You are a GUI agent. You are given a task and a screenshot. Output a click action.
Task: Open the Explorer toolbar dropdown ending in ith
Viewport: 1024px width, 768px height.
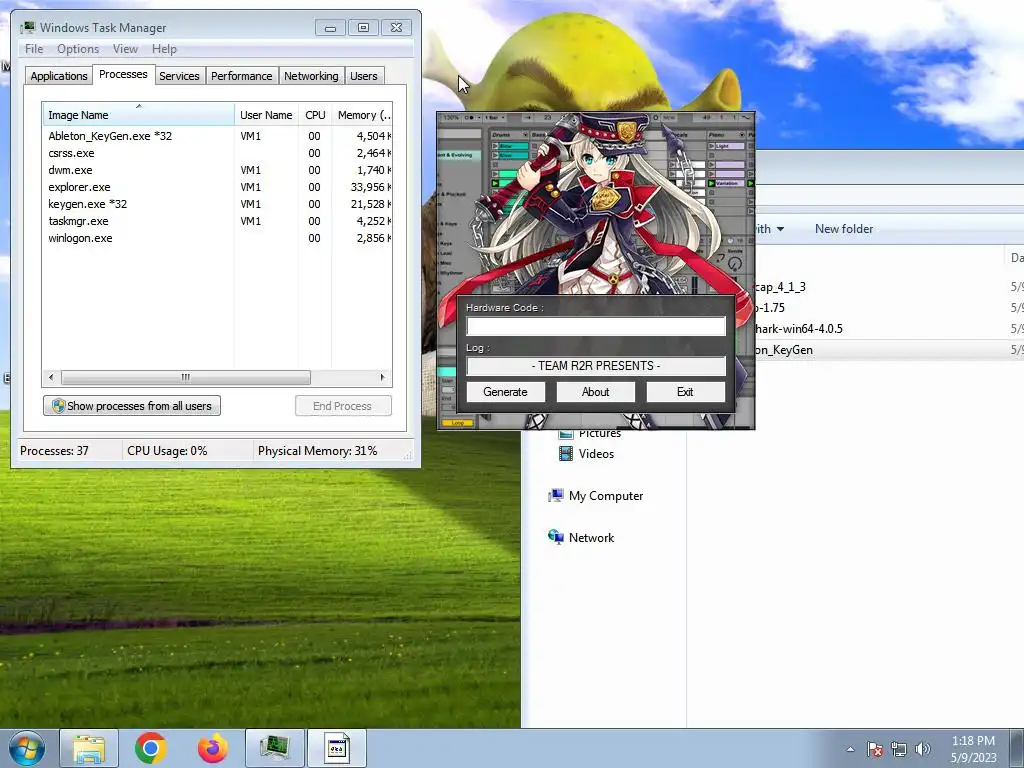pos(771,229)
